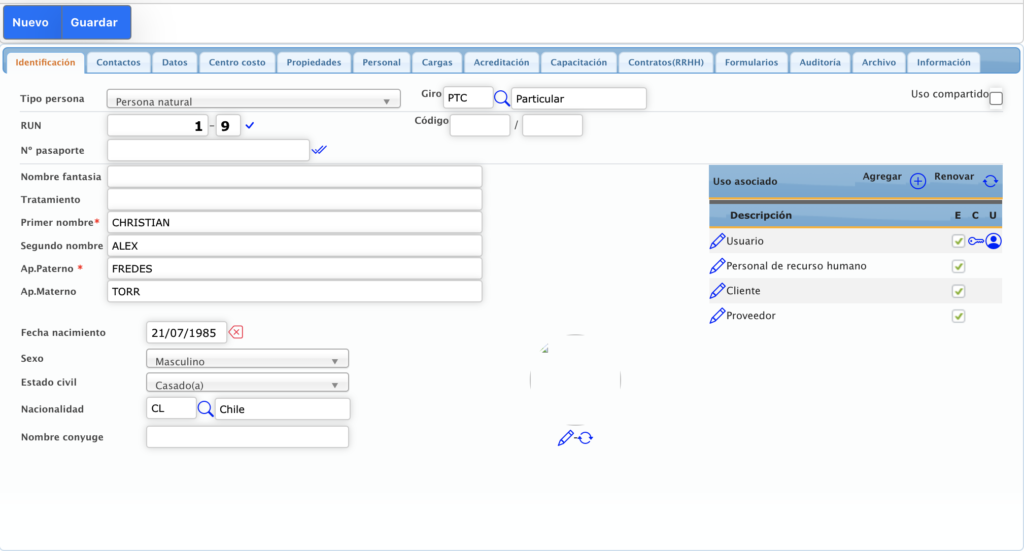
Task: Click the Nacionalidad code field CL
Action: coord(171,408)
